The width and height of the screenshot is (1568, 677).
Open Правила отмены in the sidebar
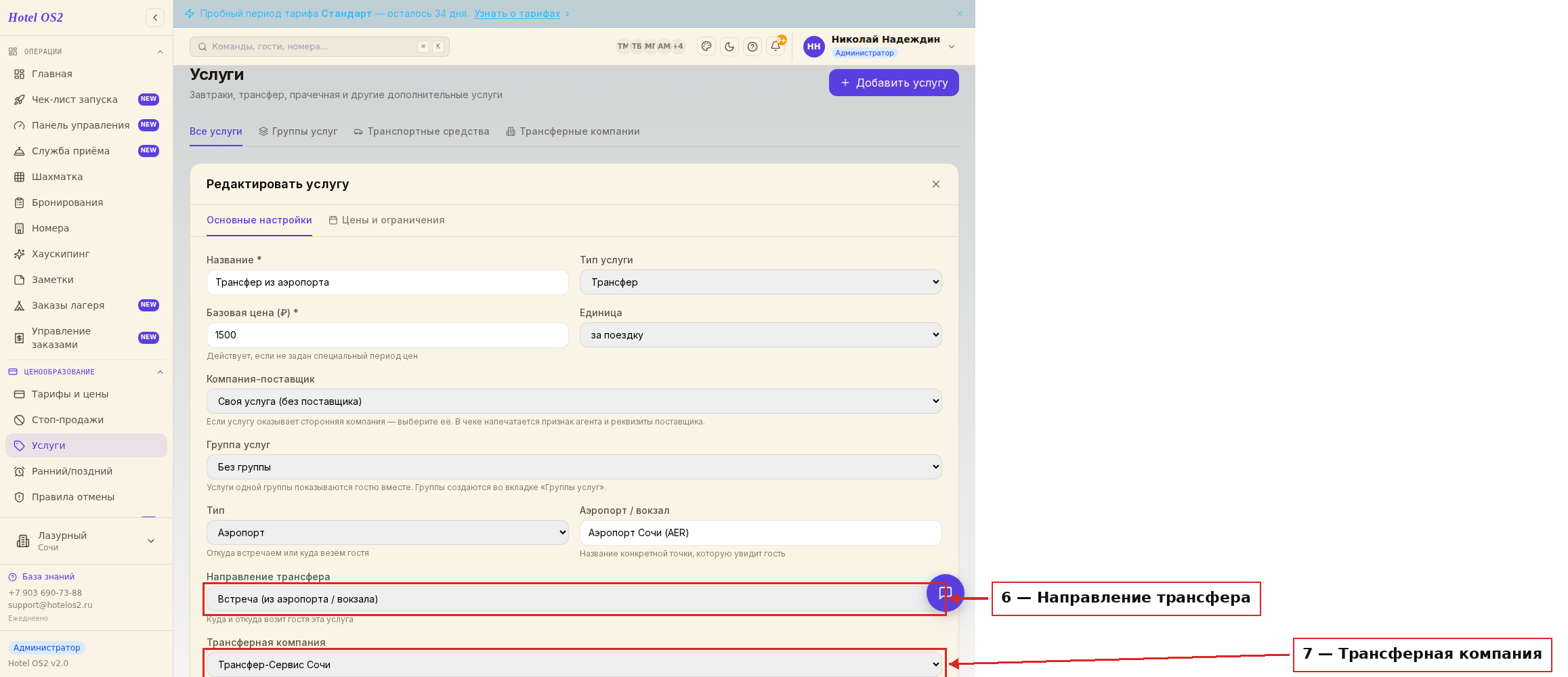86,497
